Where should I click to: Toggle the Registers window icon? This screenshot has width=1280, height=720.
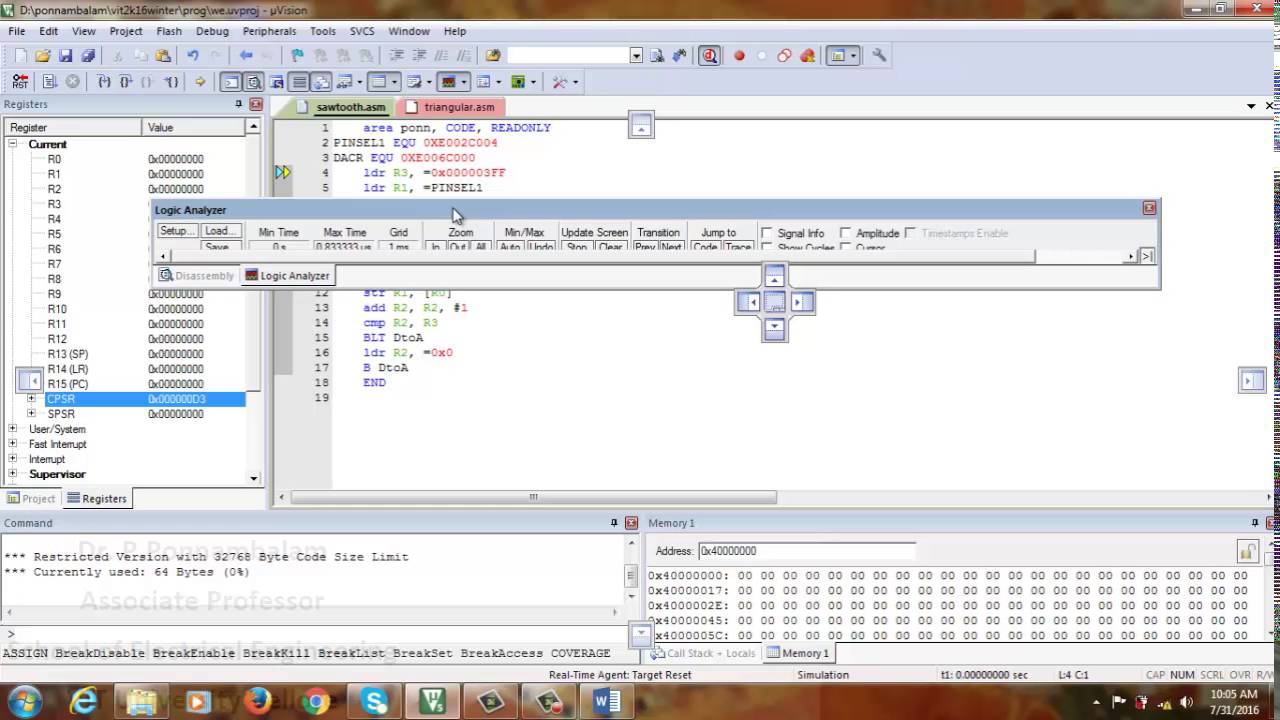(299, 82)
